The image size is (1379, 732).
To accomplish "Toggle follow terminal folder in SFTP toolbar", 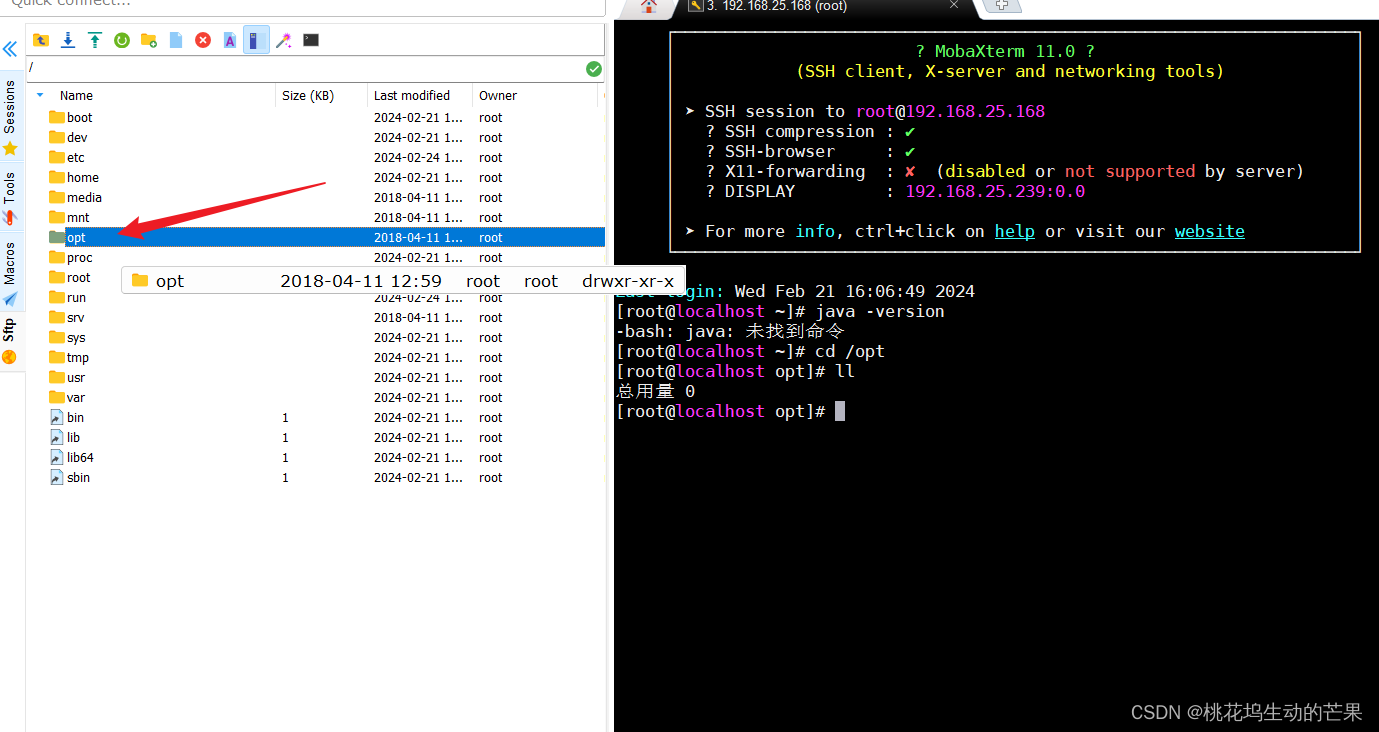I will (284, 40).
